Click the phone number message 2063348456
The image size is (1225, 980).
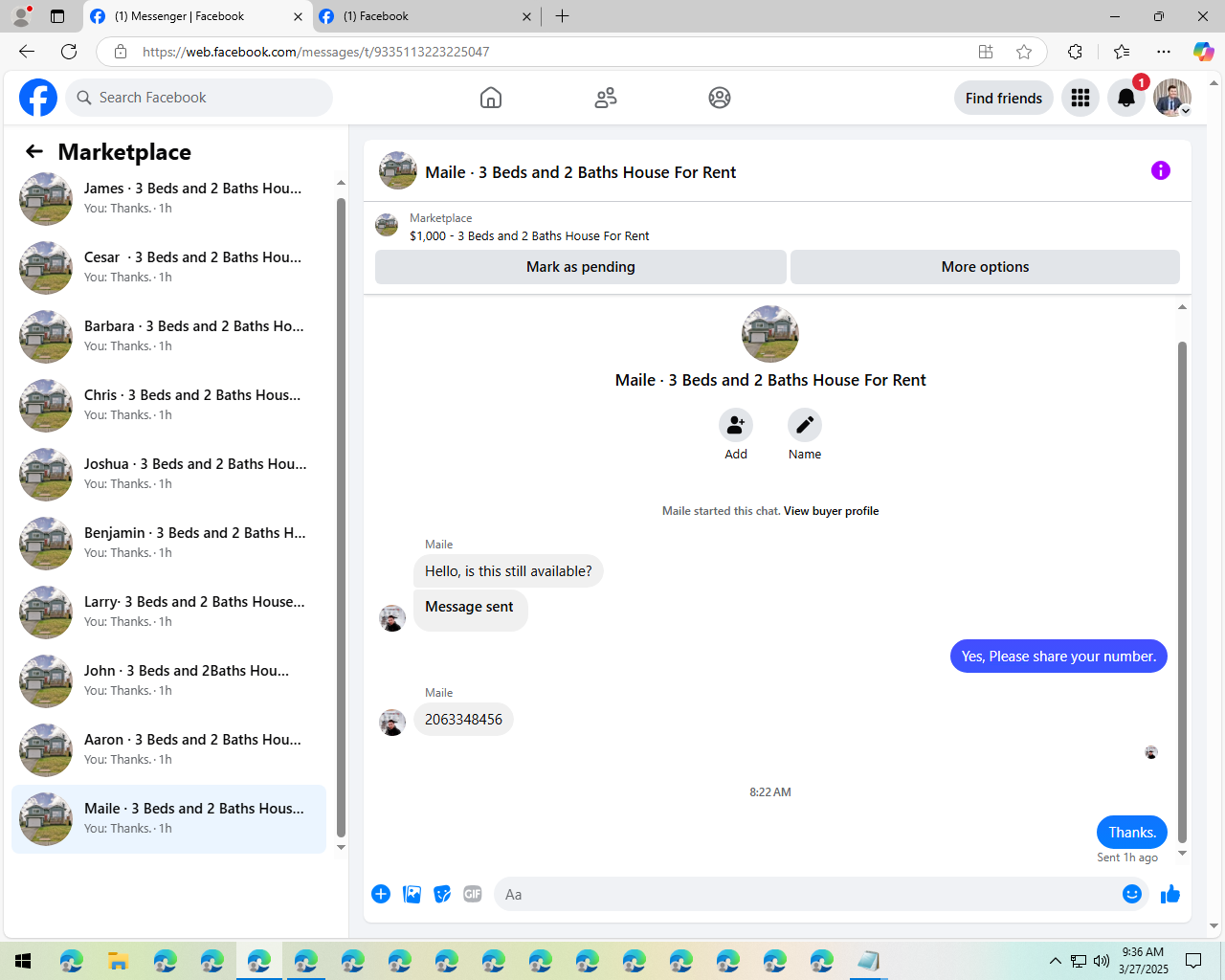pos(463,720)
